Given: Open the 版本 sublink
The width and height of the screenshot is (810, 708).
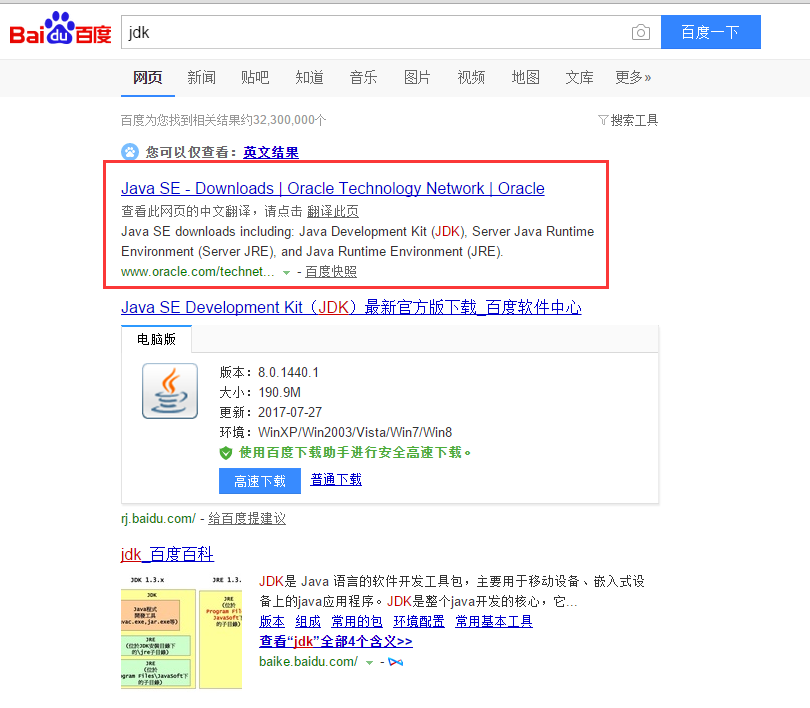Looking at the screenshot, I should (x=272, y=621).
